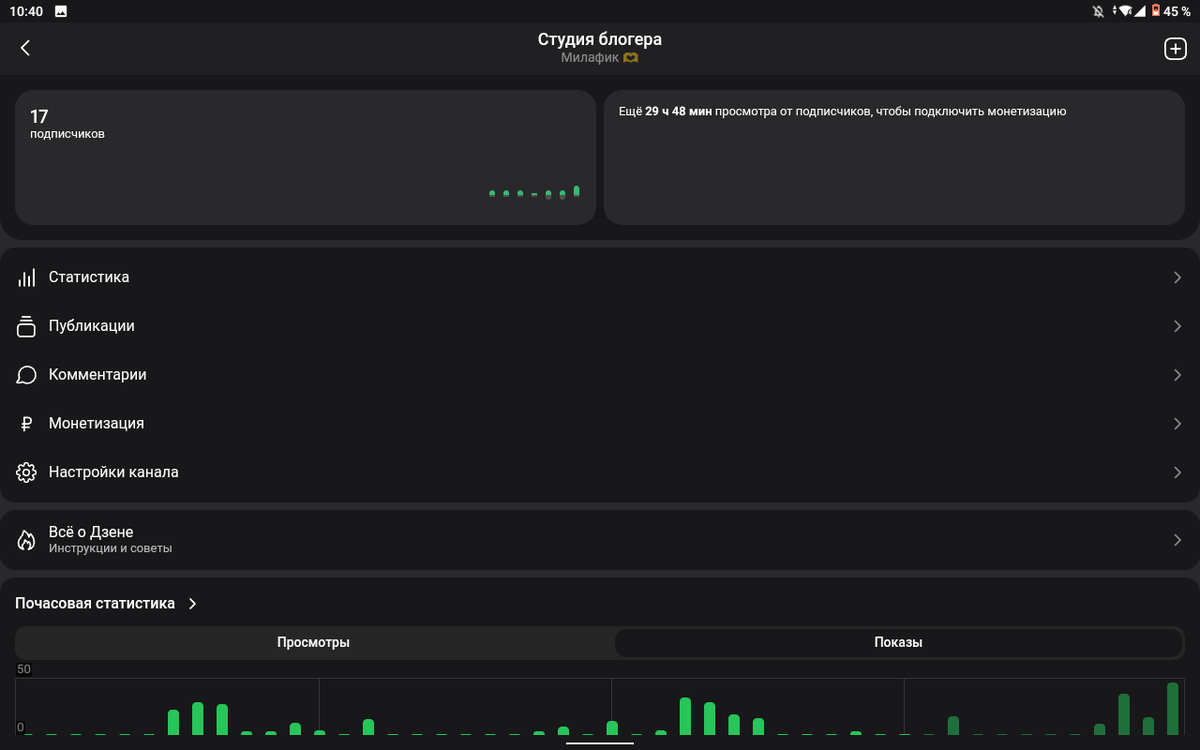The image size is (1200, 750).
Task: Click the Публикации stack icon
Action: pyautogui.click(x=27, y=326)
